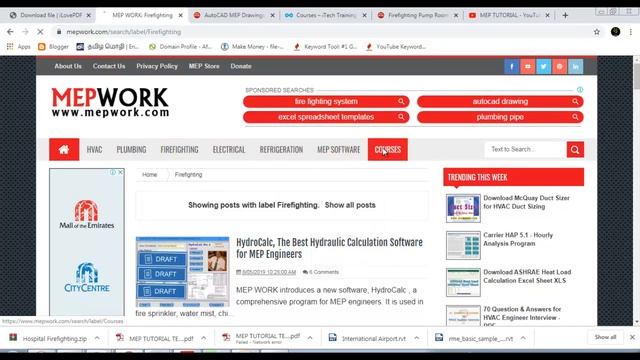Open HydroCalc article title
This screenshot has height=360, width=640.
click(329, 248)
